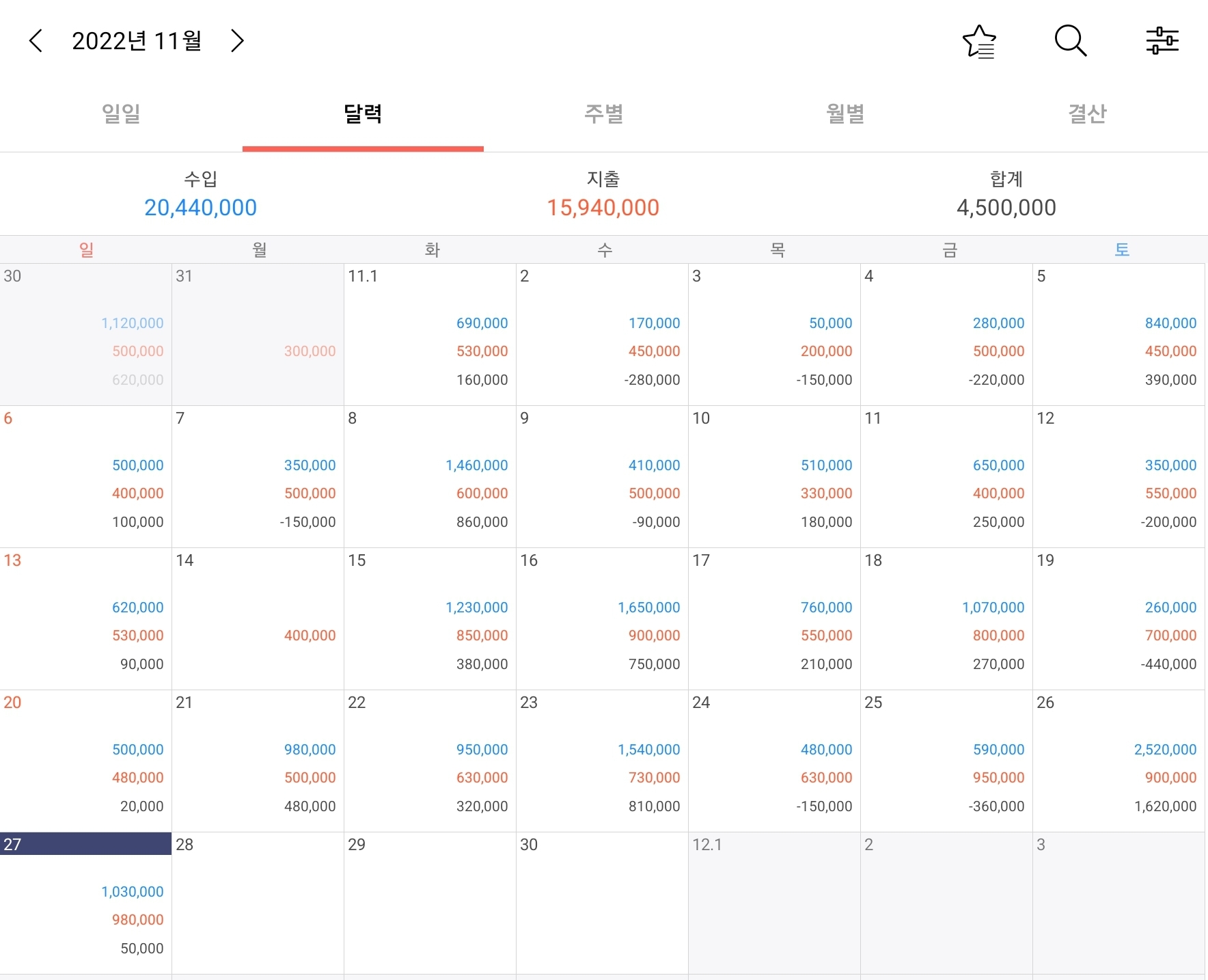This screenshot has height=980, width=1208.
Task: Click the 토 Saturday column header
Action: [x=1122, y=250]
